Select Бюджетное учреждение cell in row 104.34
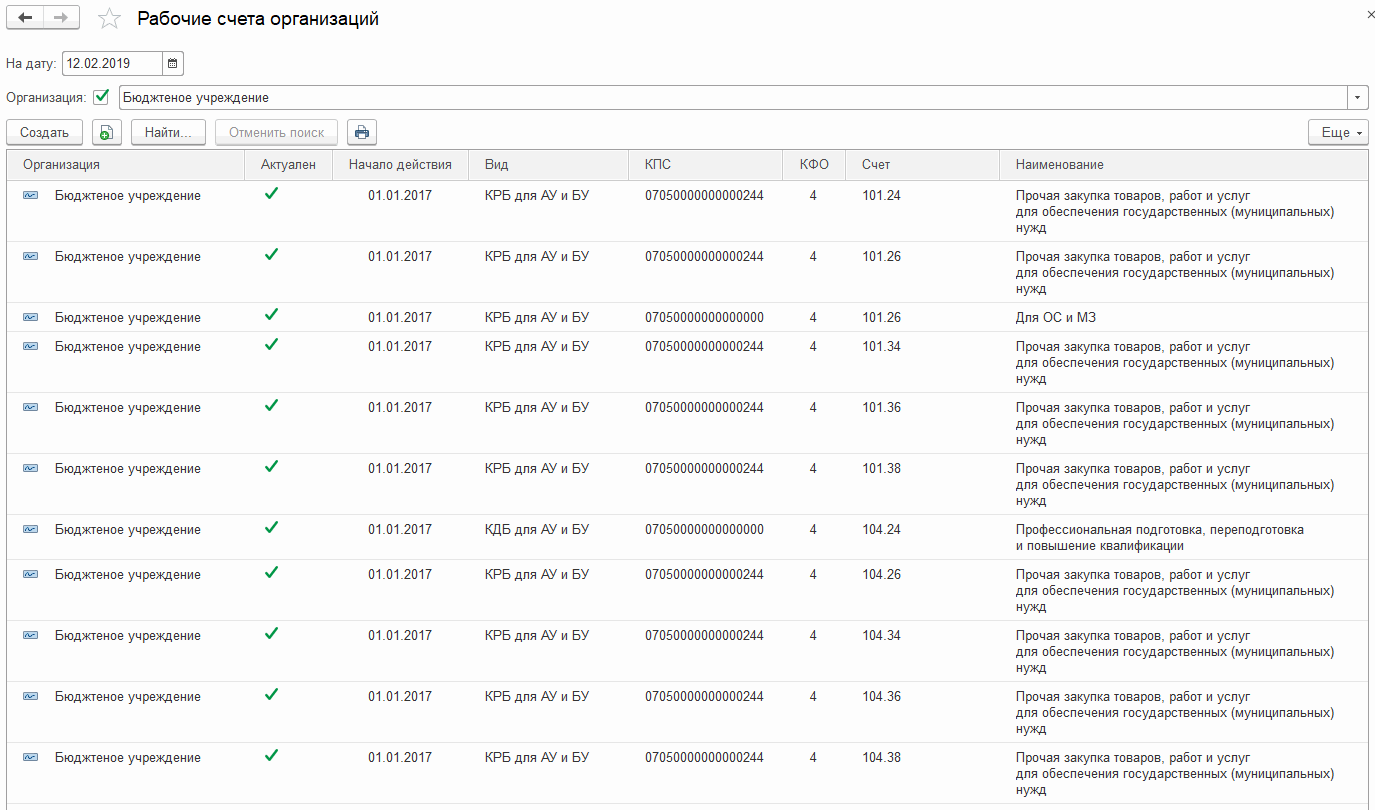 [x=128, y=636]
